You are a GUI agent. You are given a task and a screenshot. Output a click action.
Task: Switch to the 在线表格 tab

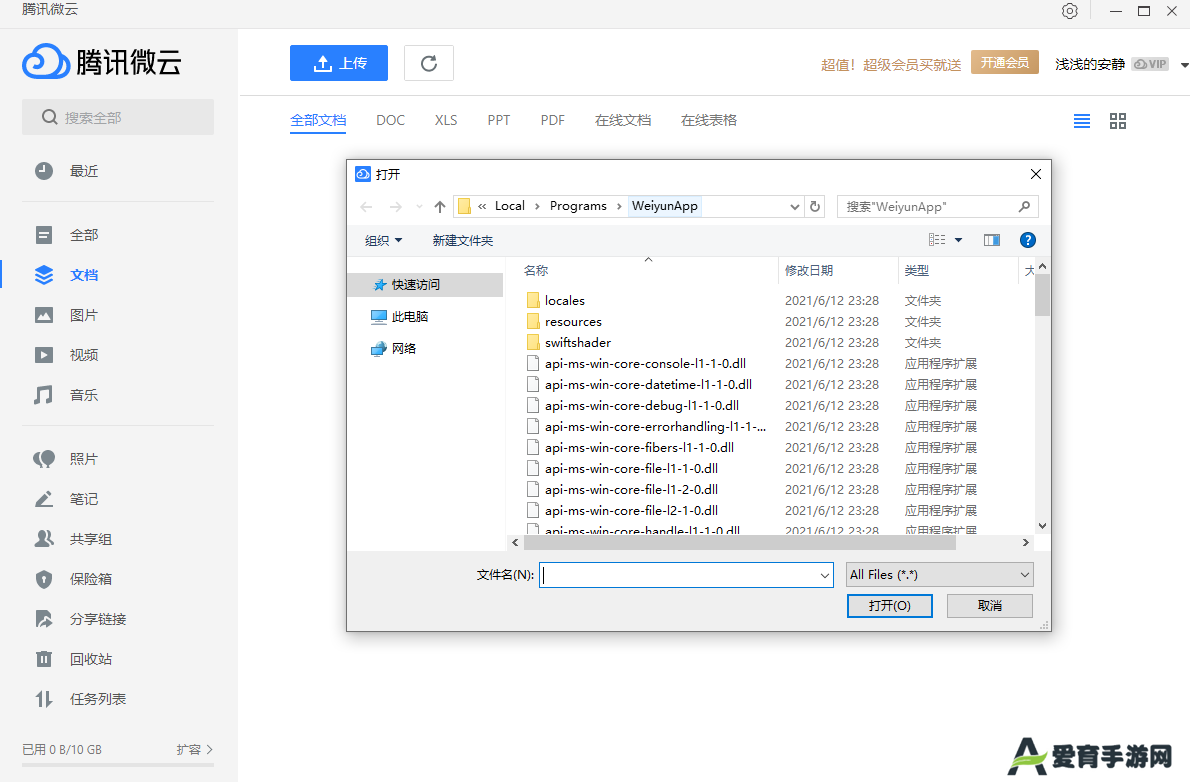pyautogui.click(x=709, y=120)
